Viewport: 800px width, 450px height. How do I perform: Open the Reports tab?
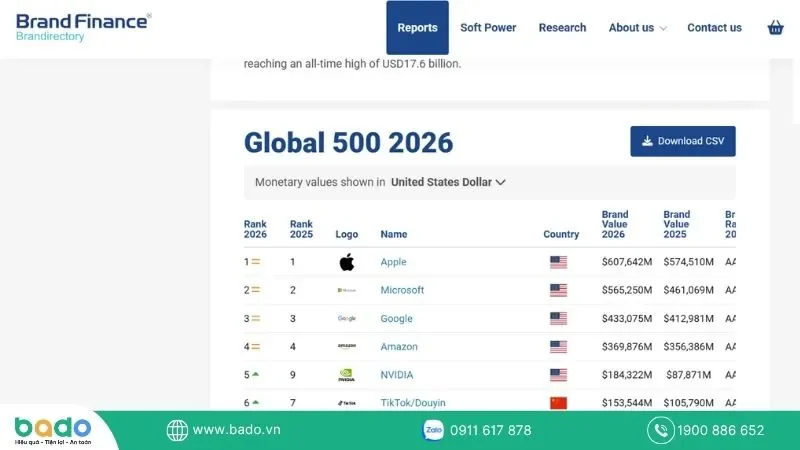(x=417, y=28)
